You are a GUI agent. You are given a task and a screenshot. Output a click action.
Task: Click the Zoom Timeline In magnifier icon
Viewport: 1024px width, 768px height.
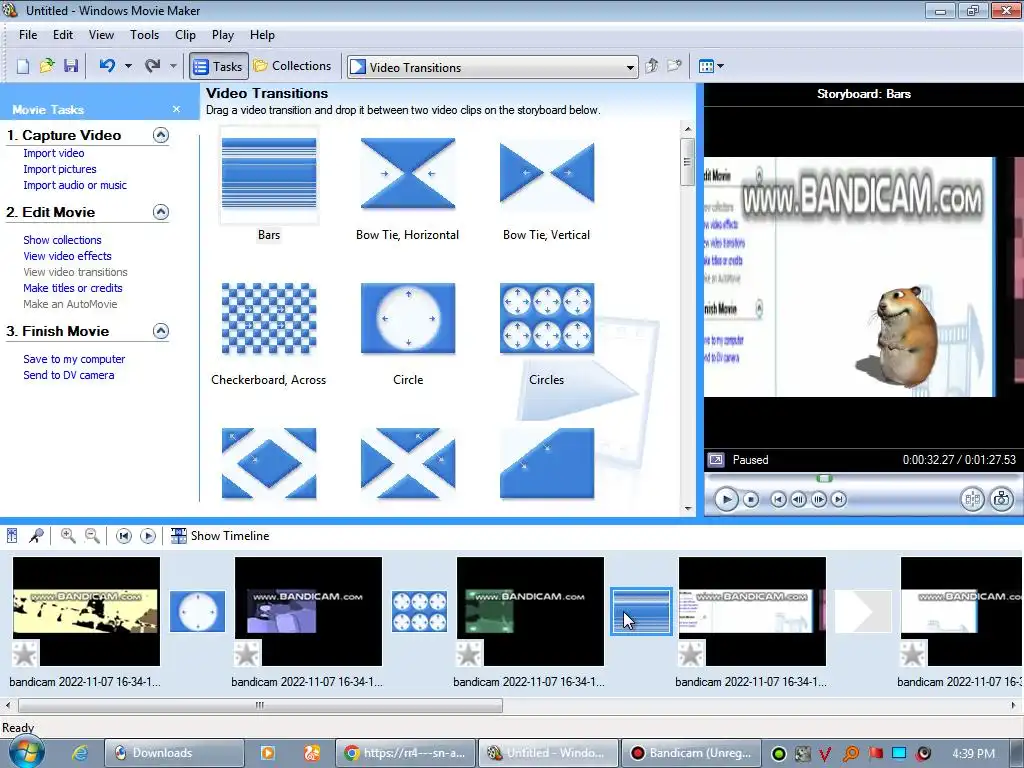[68, 536]
